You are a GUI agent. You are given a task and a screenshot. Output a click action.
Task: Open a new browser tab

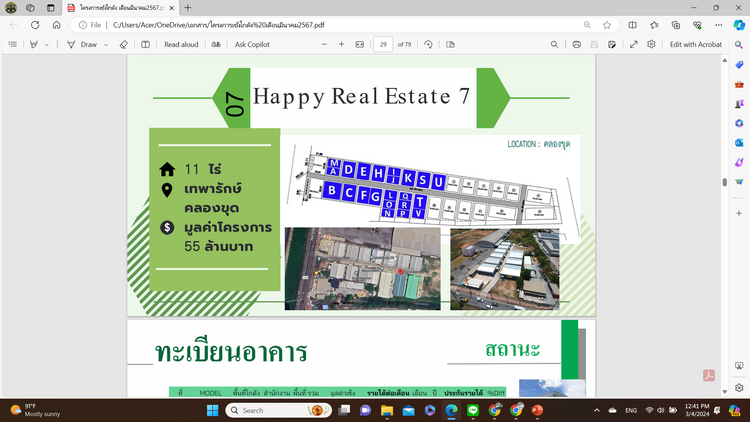[x=188, y=7]
